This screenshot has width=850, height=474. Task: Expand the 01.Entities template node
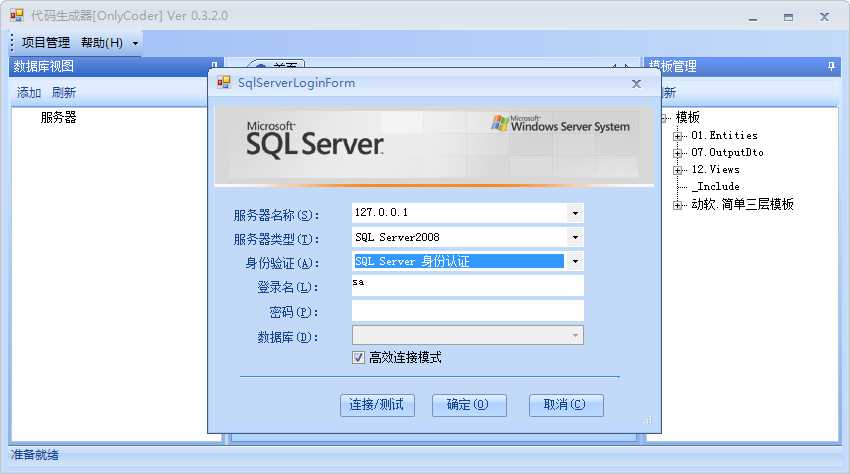click(678, 136)
